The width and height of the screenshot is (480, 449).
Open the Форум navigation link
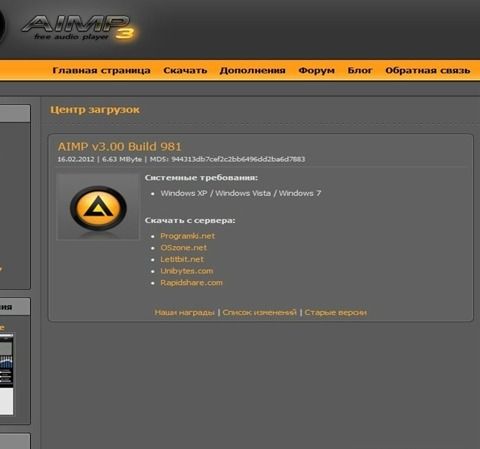point(316,70)
